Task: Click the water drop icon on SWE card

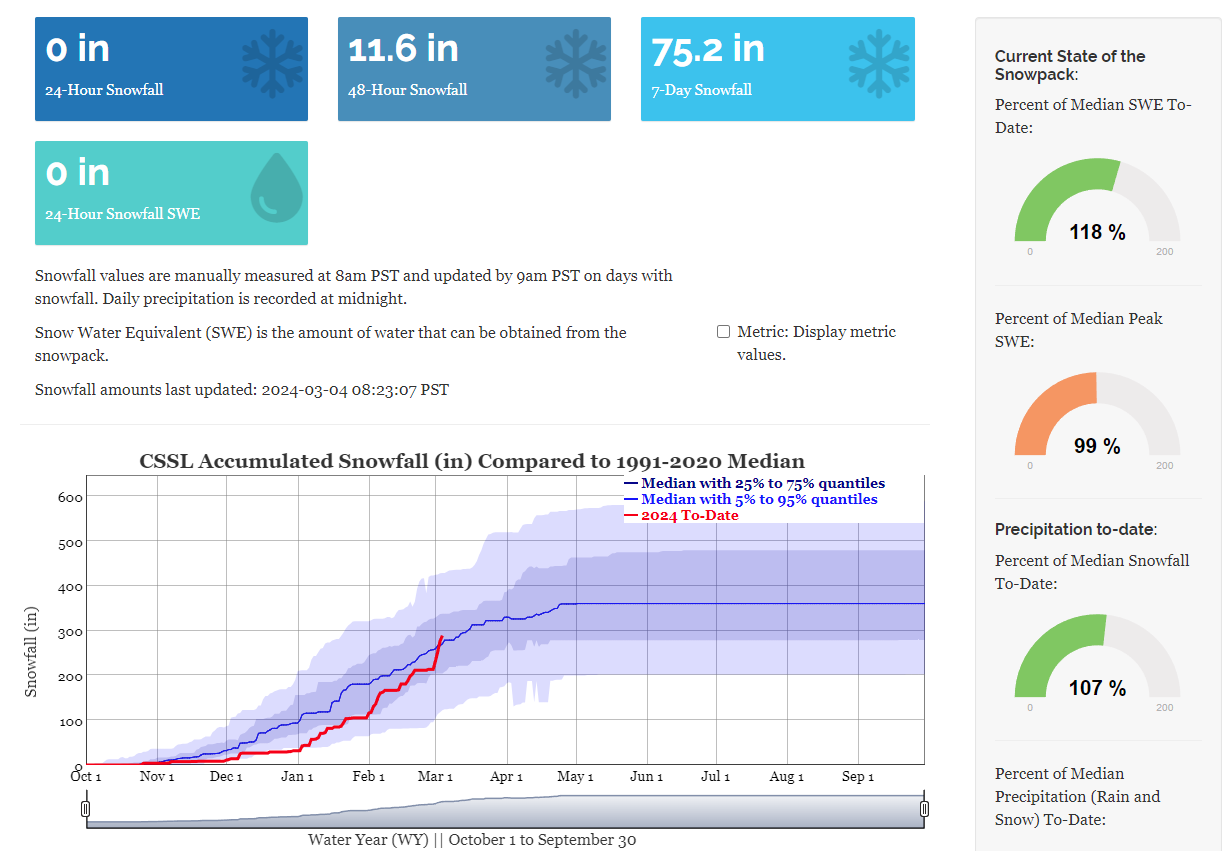Action: [277, 188]
